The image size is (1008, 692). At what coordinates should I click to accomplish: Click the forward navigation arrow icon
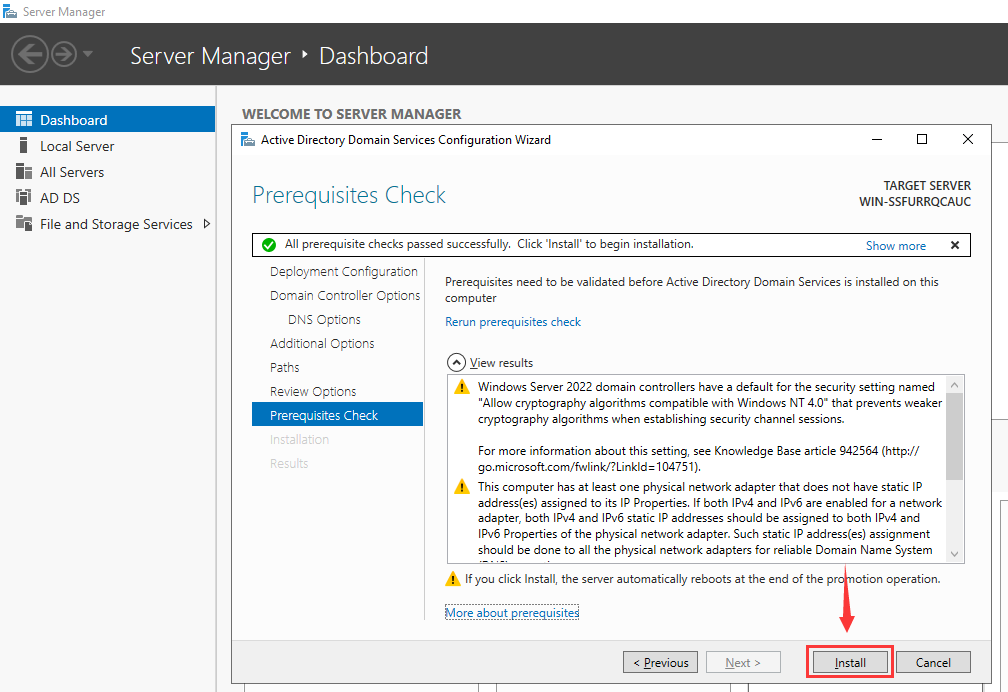64,54
